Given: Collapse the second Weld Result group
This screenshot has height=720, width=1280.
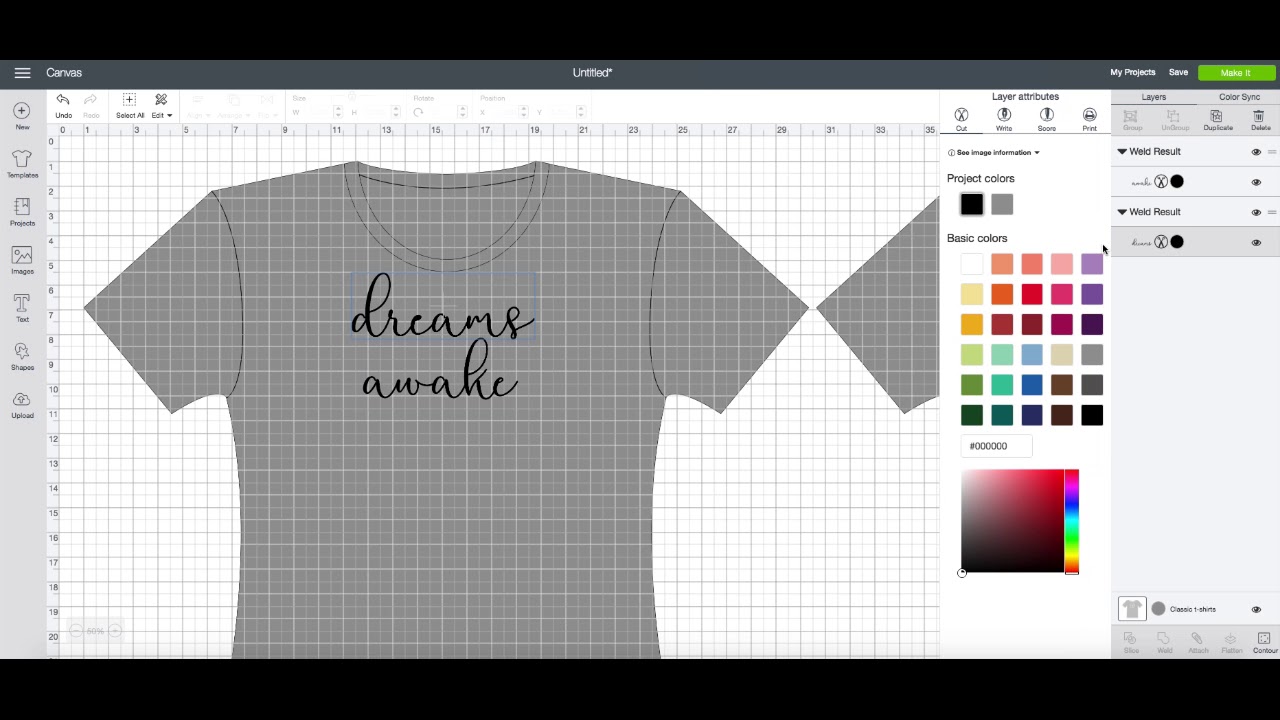Looking at the screenshot, I should 1122,212.
